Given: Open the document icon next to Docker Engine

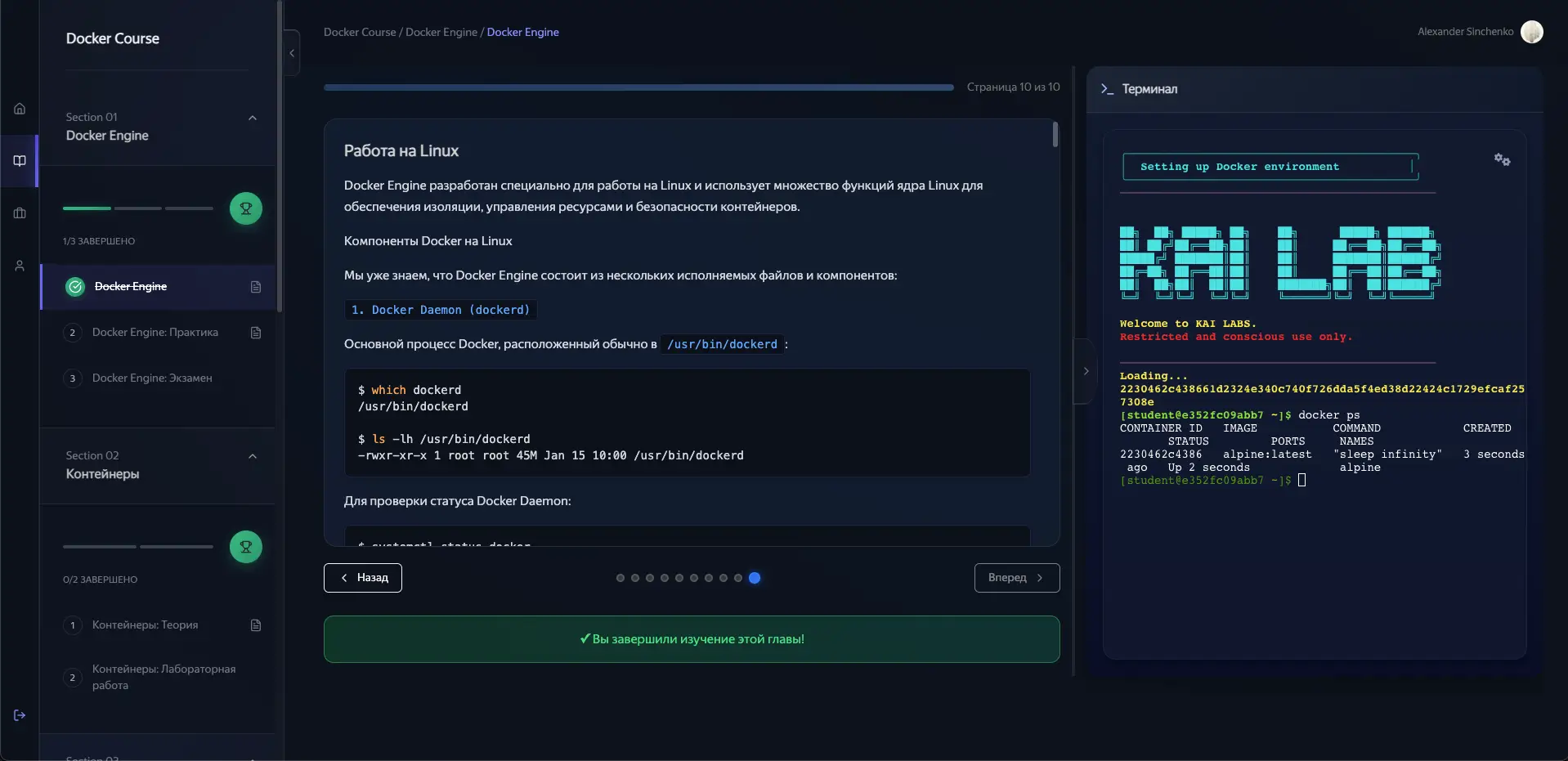Looking at the screenshot, I should tap(255, 287).
